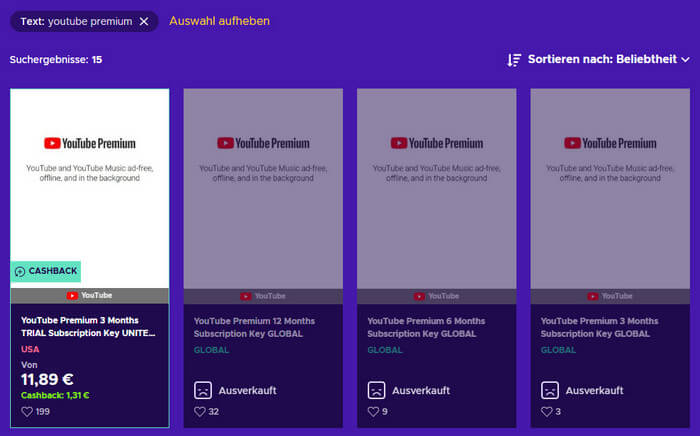Click the sad face sold-out icon on 12 Months card
Screen dimensions: 700x436
pyautogui.click(x=203, y=390)
